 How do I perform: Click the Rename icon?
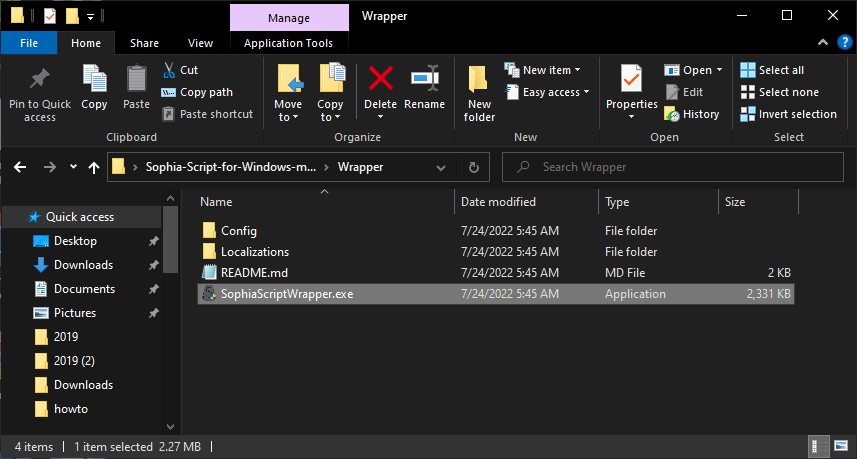[425, 78]
